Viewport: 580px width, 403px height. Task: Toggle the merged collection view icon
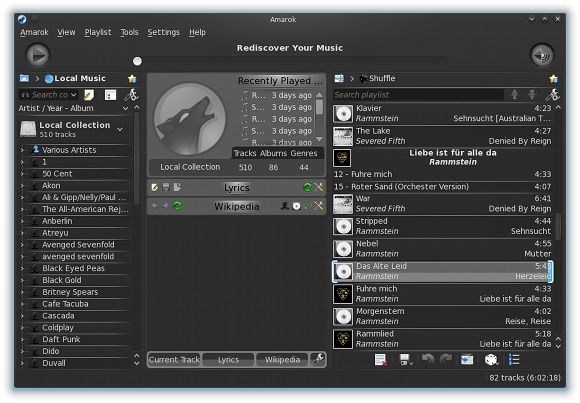pos(110,95)
